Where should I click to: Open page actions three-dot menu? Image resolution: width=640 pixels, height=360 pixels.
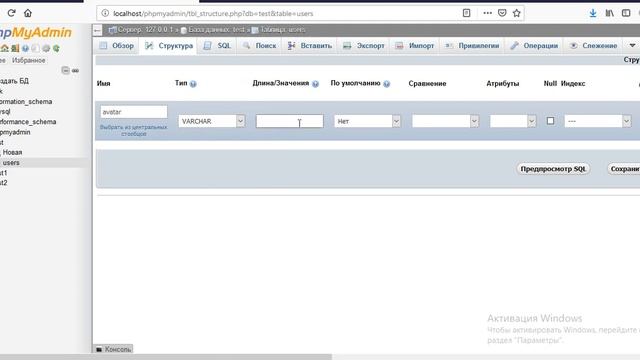[x=487, y=13]
